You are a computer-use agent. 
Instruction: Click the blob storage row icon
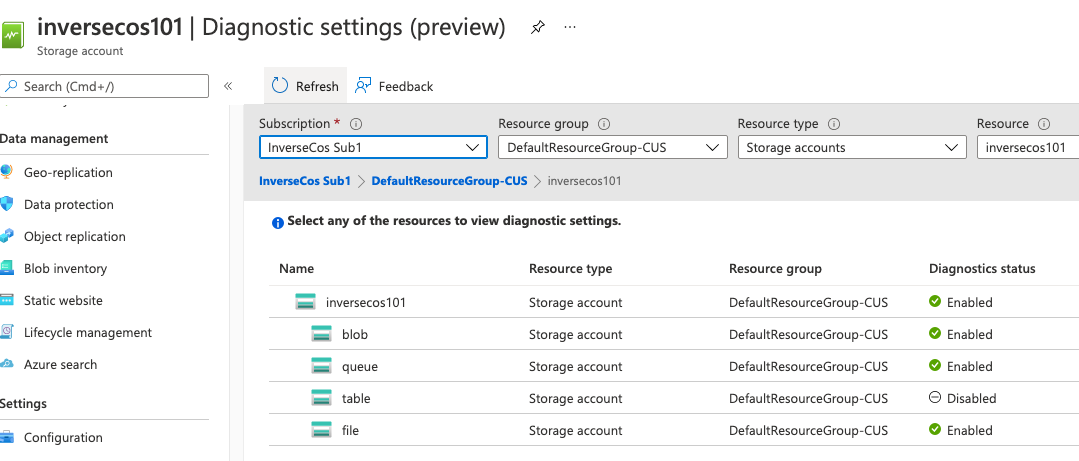pyautogui.click(x=321, y=334)
